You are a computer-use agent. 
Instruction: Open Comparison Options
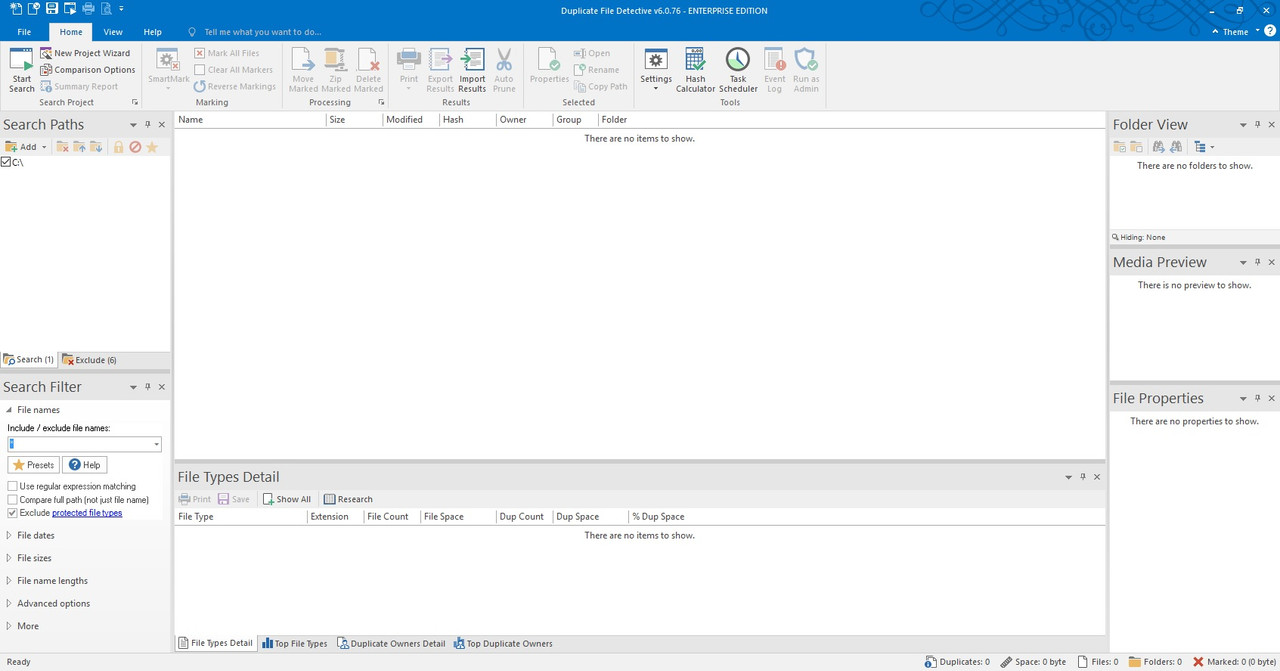click(x=87, y=70)
